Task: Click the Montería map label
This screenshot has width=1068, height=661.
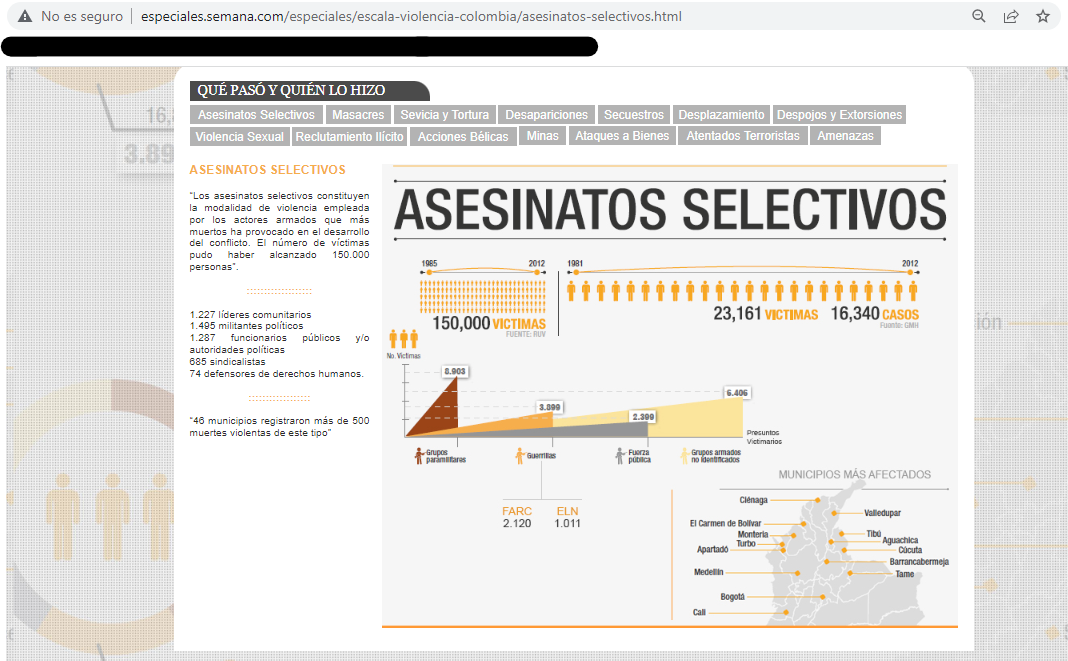Action: [753, 534]
